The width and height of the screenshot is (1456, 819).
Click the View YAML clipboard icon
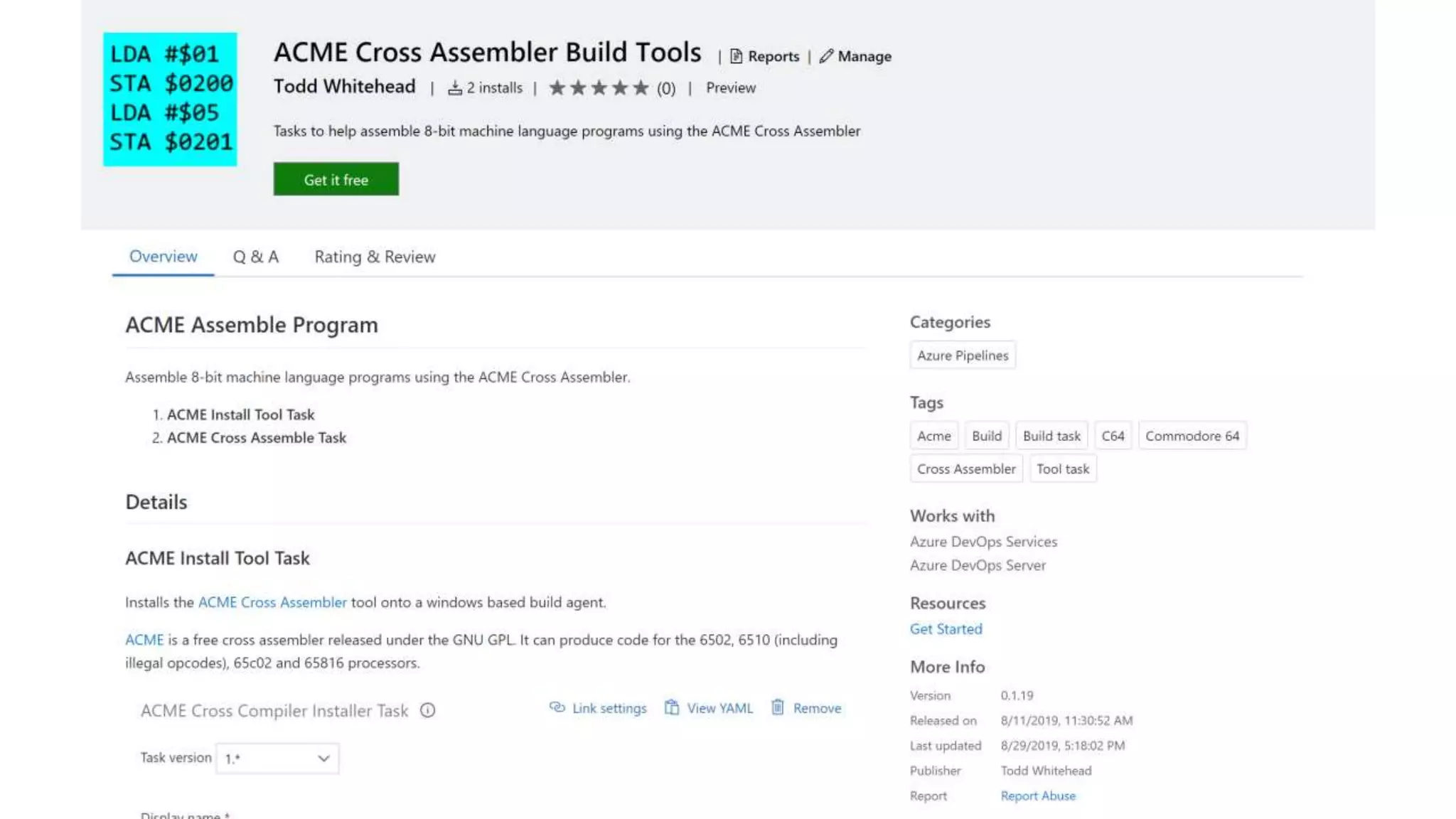pyautogui.click(x=671, y=707)
